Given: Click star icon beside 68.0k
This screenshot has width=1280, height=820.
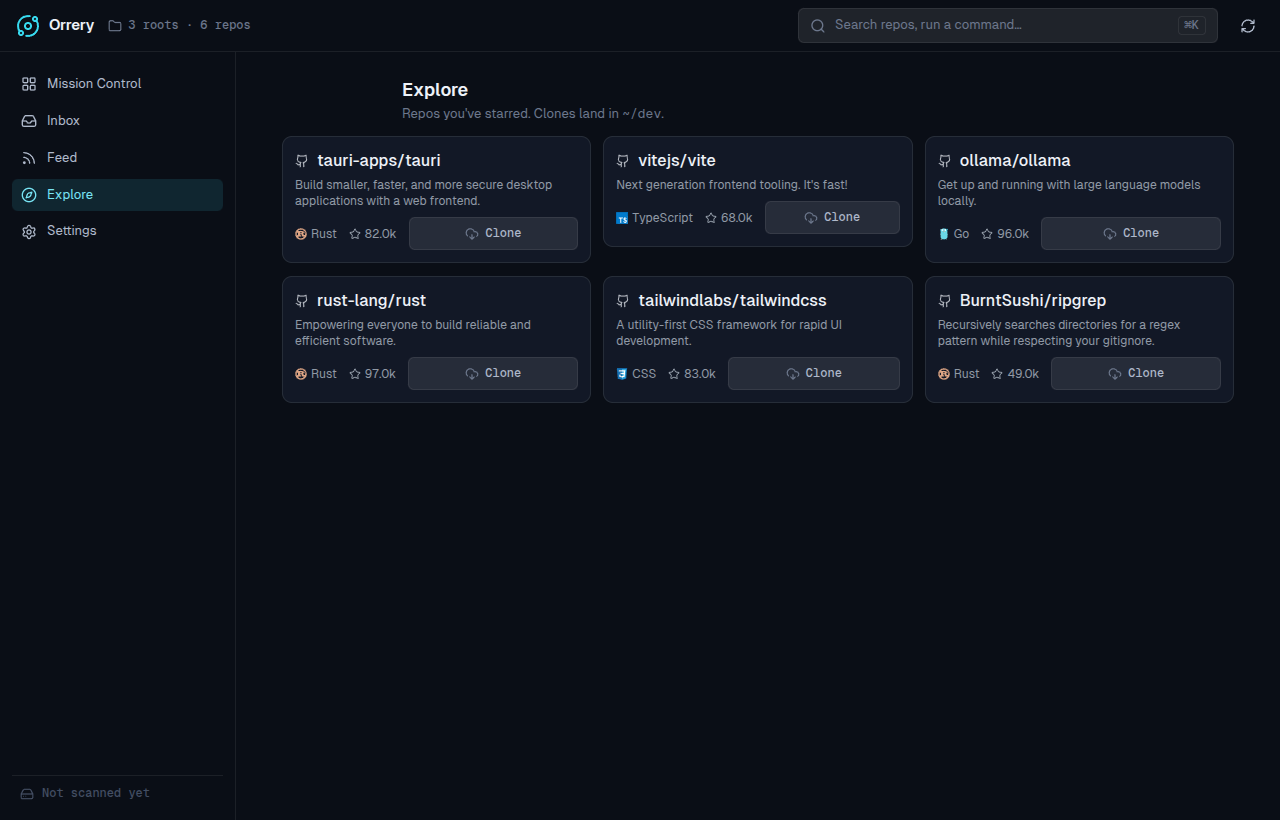Looking at the screenshot, I should click(x=711, y=218).
